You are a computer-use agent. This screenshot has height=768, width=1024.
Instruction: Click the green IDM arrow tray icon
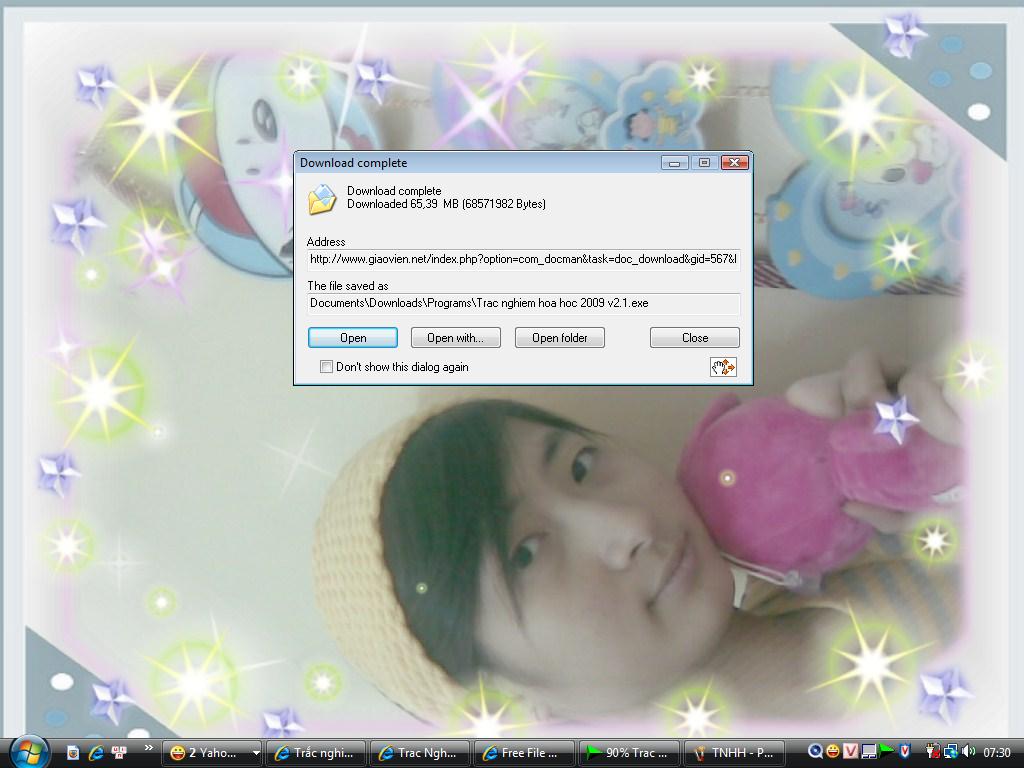point(886,751)
